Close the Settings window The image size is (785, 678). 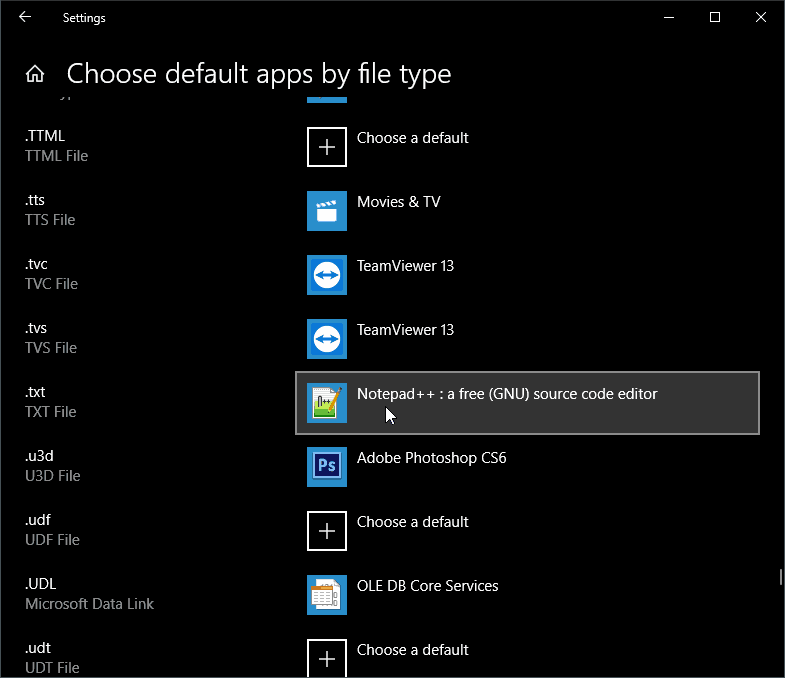pyautogui.click(x=761, y=18)
